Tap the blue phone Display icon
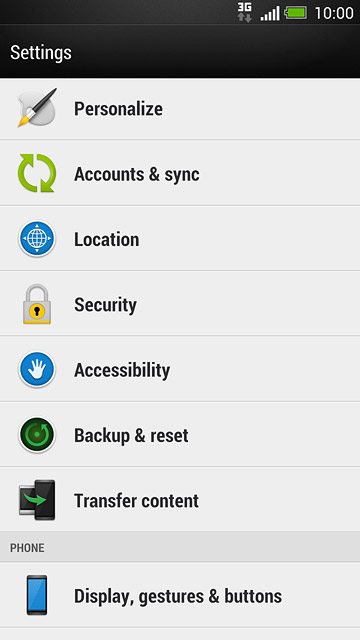Image resolution: width=360 pixels, height=640 pixels. [37, 595]
